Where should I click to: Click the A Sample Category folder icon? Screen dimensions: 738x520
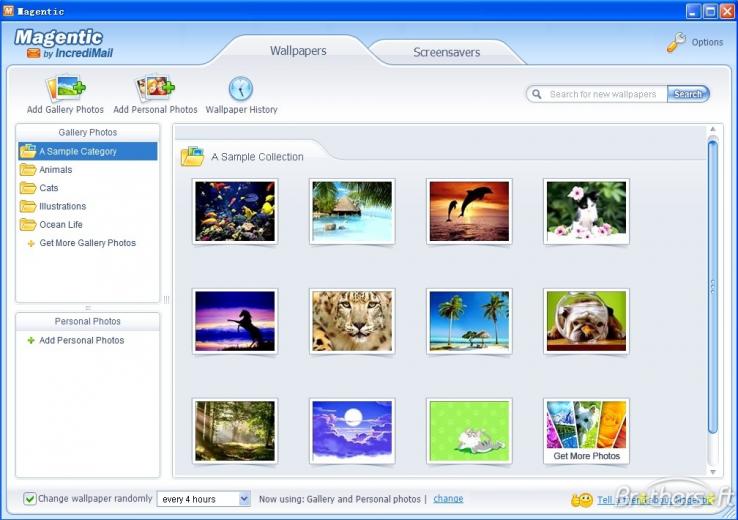[28, 151]
